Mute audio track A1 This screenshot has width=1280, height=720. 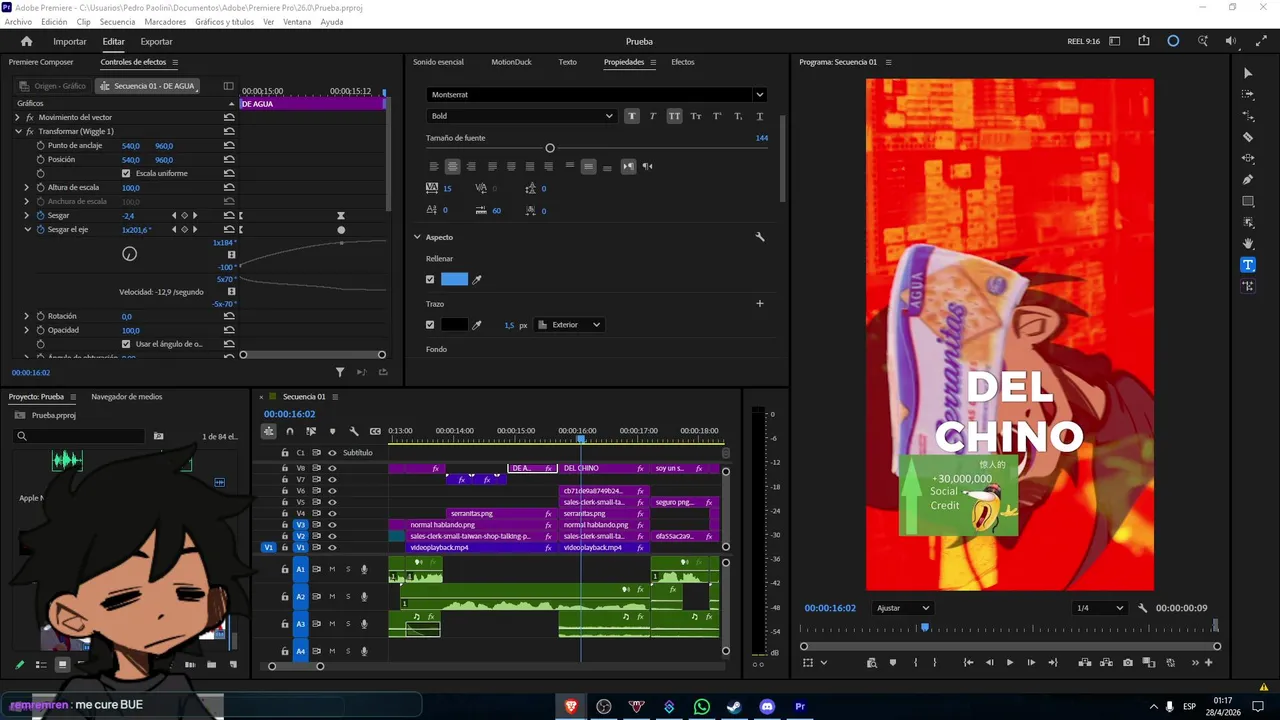pos(332,569)
